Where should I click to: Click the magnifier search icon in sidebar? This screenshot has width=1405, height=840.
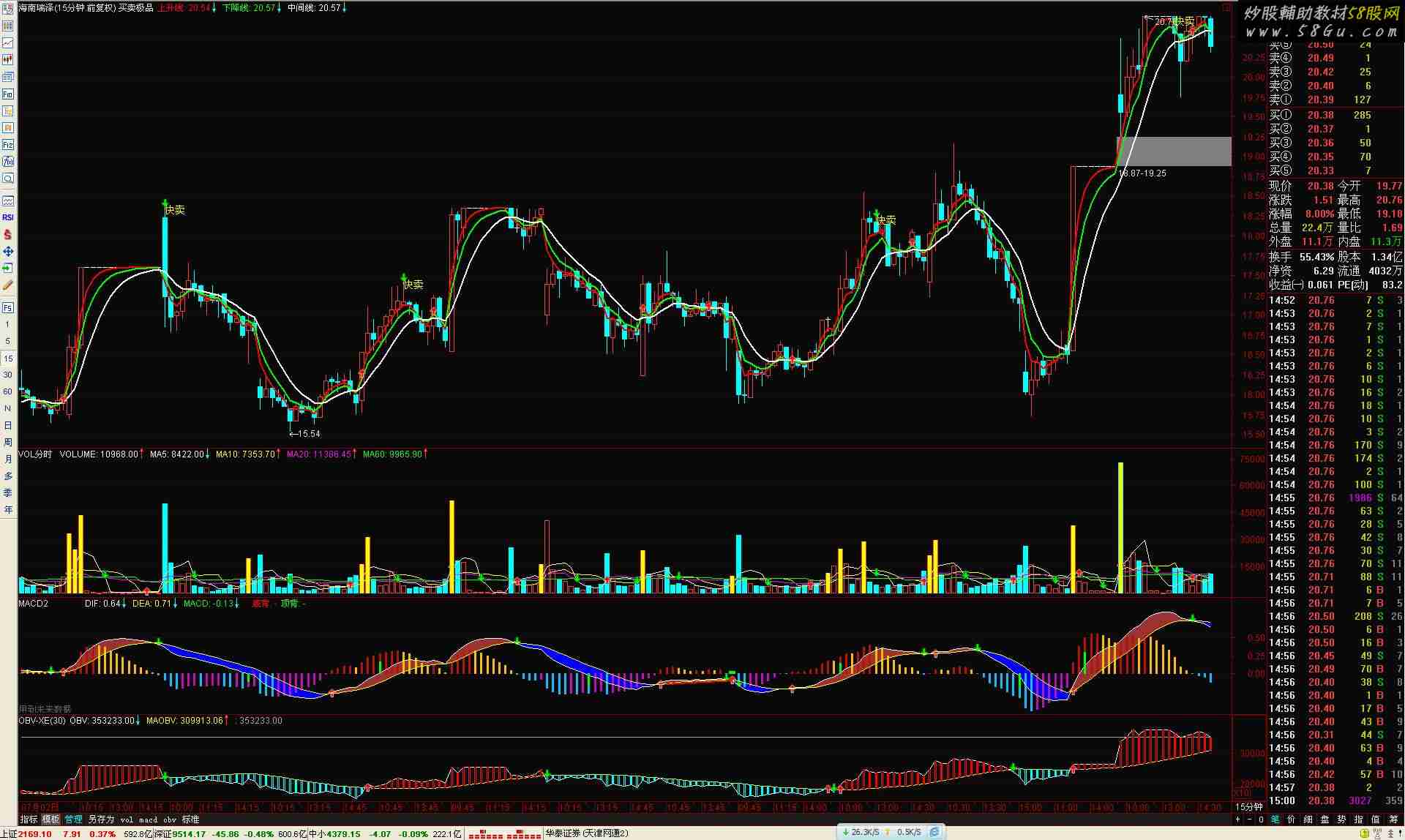[x=8, y=179]
